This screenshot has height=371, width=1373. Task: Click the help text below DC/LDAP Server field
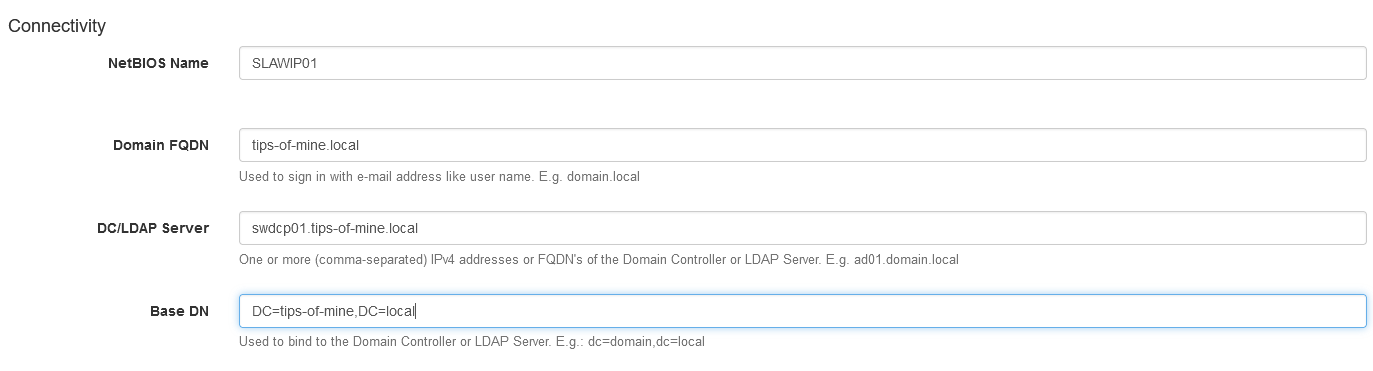599,260
